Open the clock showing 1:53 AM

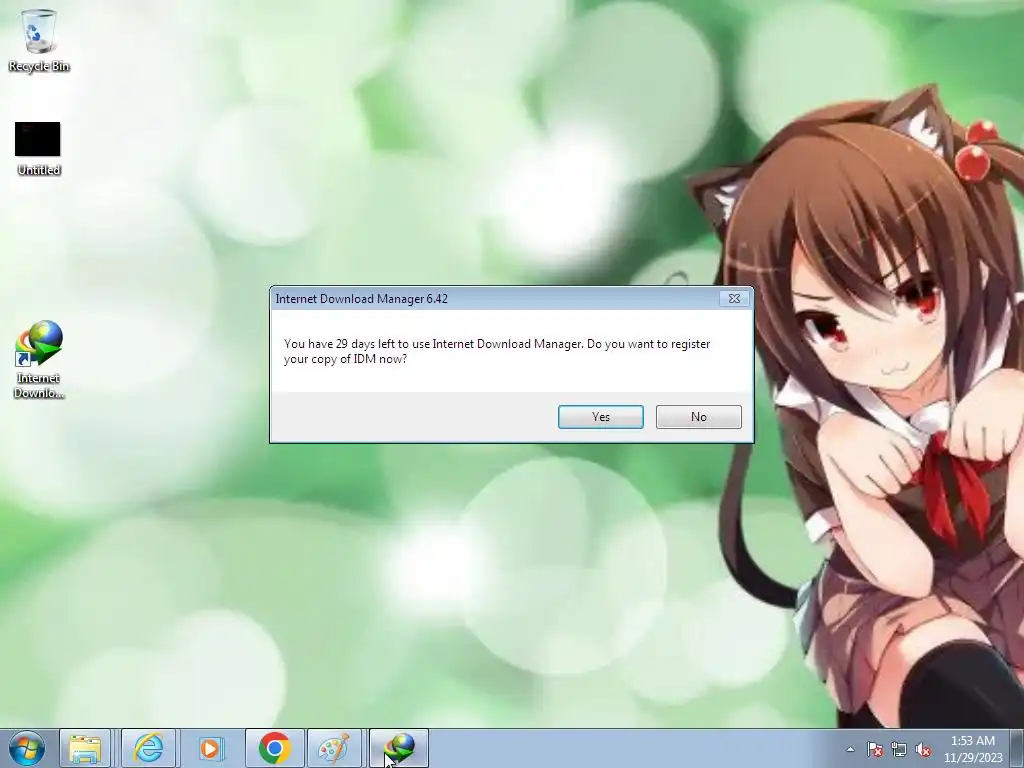972,749
